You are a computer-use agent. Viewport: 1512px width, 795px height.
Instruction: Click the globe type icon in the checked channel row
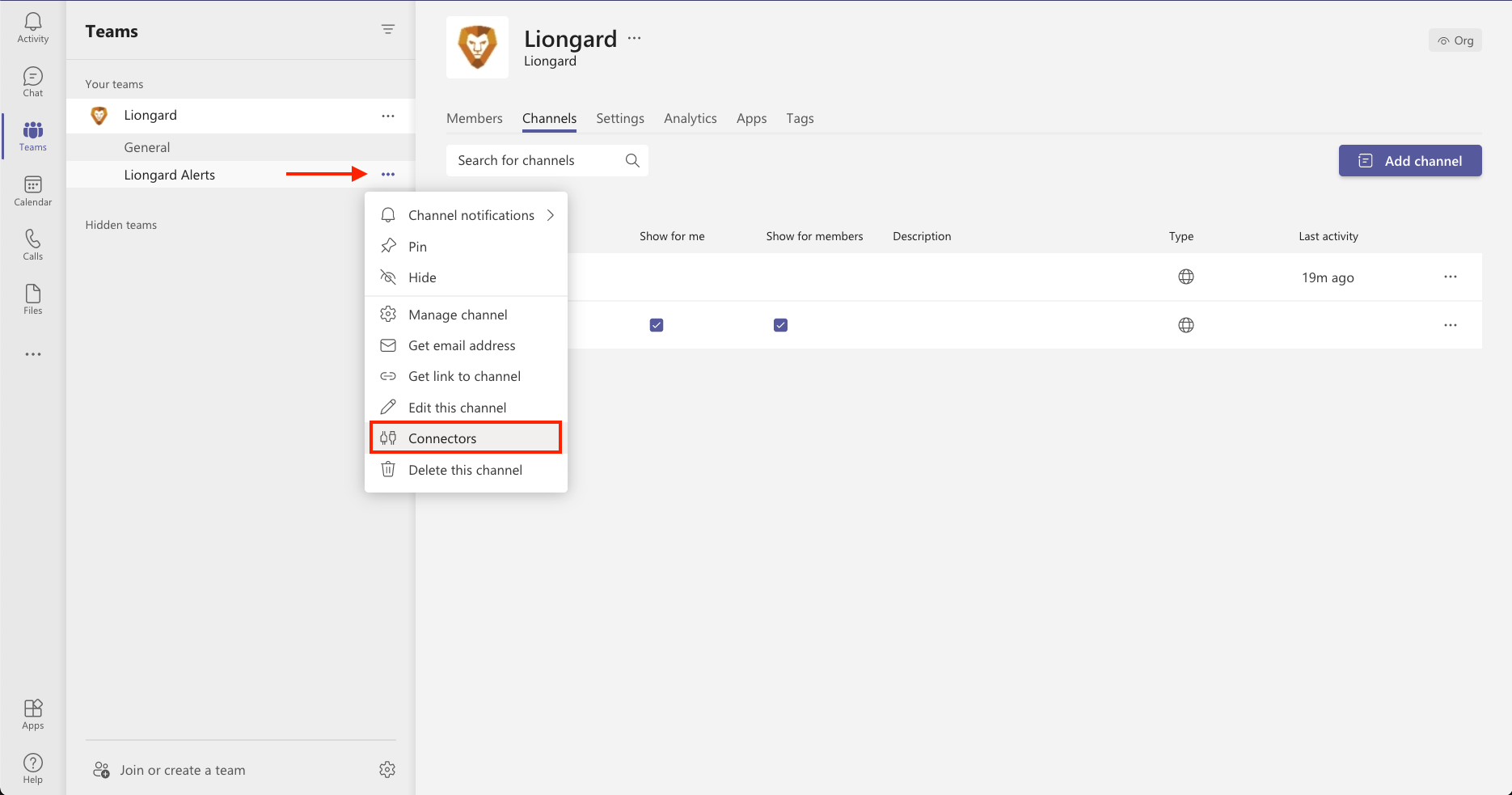tap(1186, 325)
